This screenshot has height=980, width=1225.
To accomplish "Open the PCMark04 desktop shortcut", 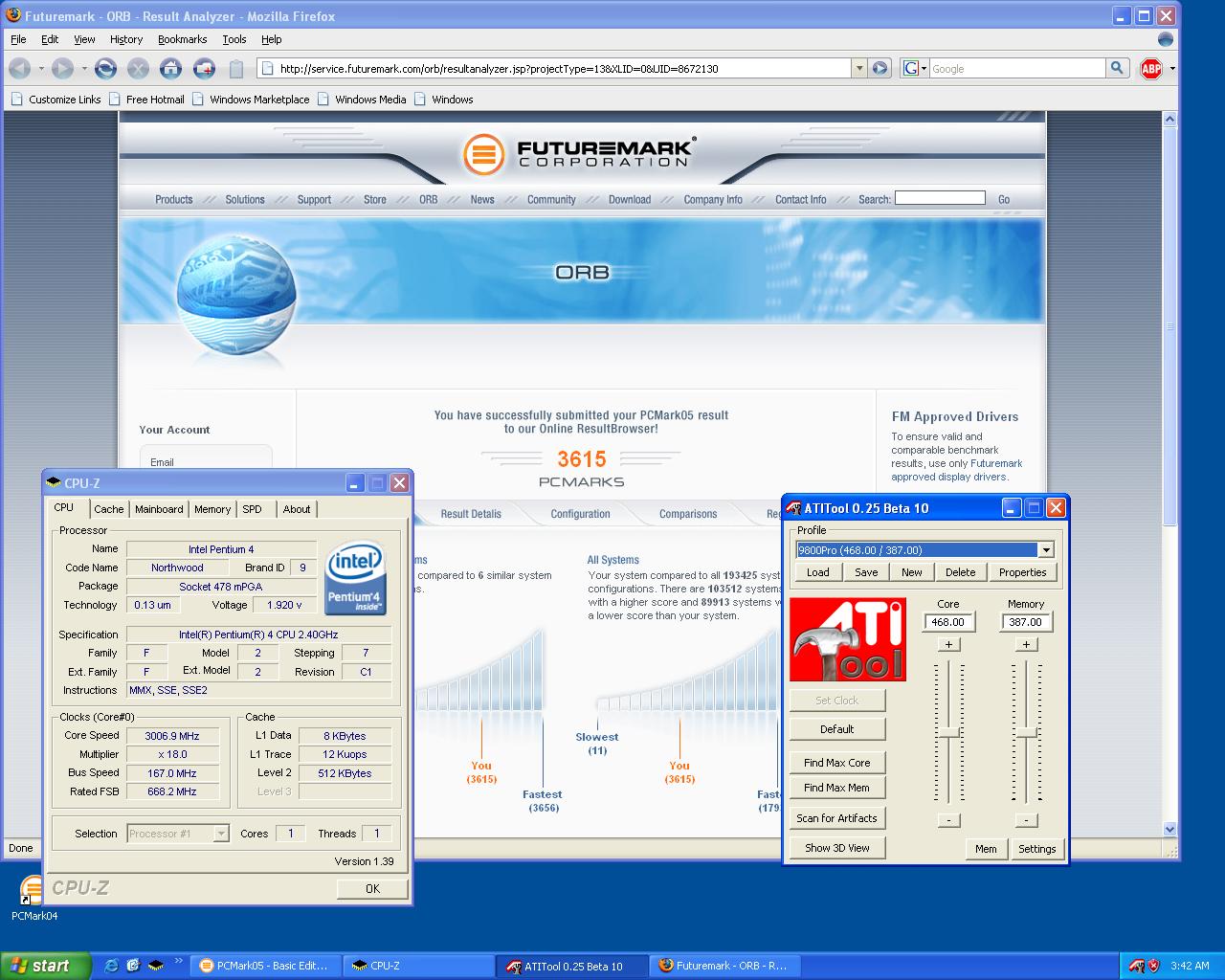I will (x=33, y=899).
